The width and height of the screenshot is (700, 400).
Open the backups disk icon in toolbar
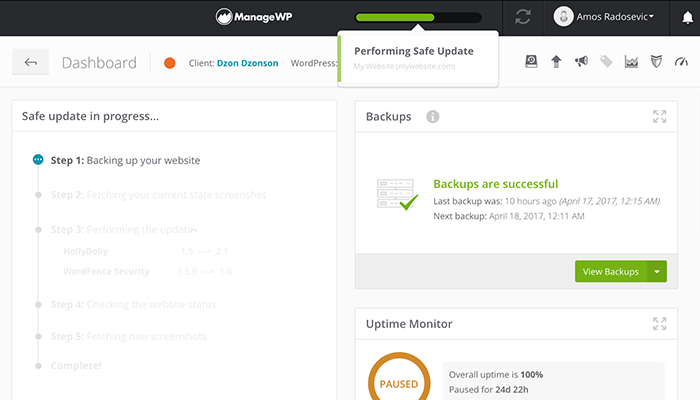click(x=531, y=62)
